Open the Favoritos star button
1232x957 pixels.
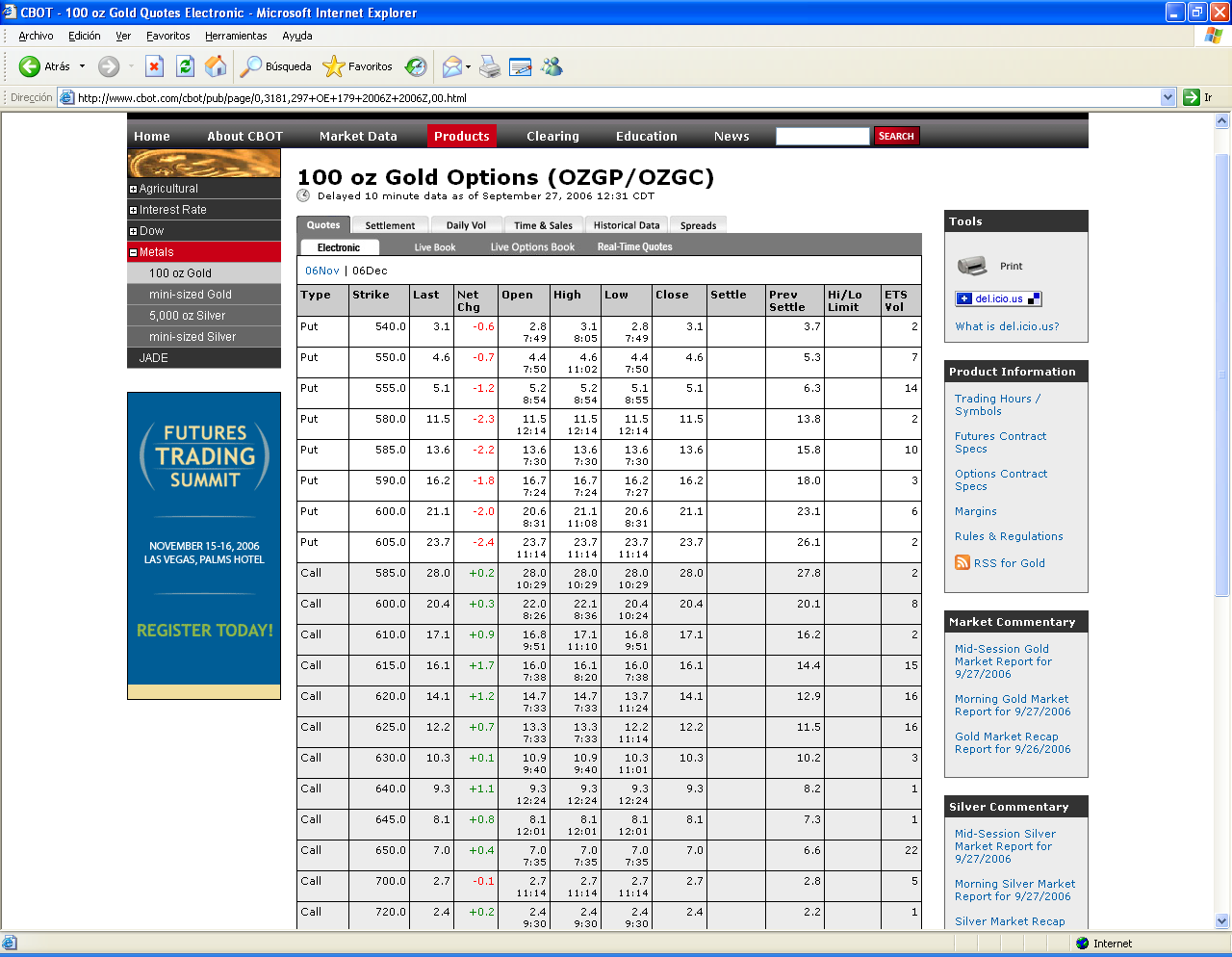358,66
